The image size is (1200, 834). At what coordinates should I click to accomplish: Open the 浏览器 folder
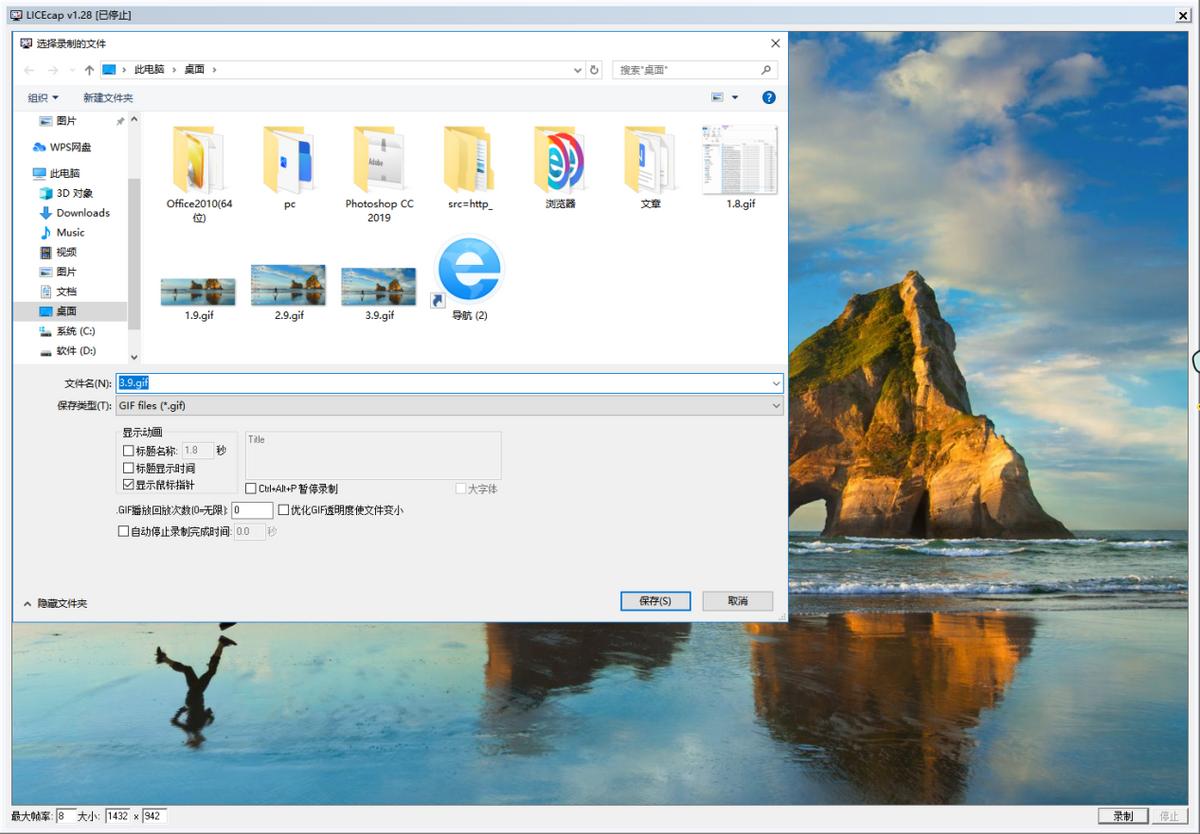560,168
